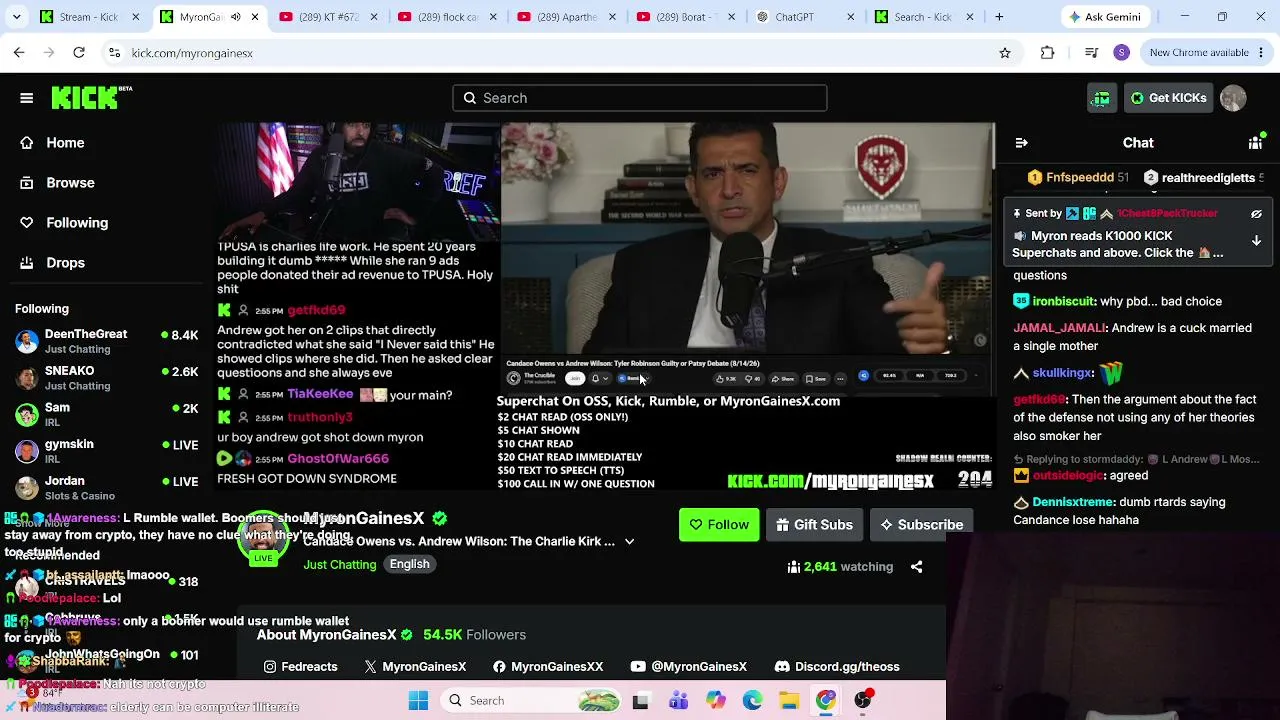Screen dimensions: 1280x720
Task: View site information icon in address bar
Action: [114, 53]
